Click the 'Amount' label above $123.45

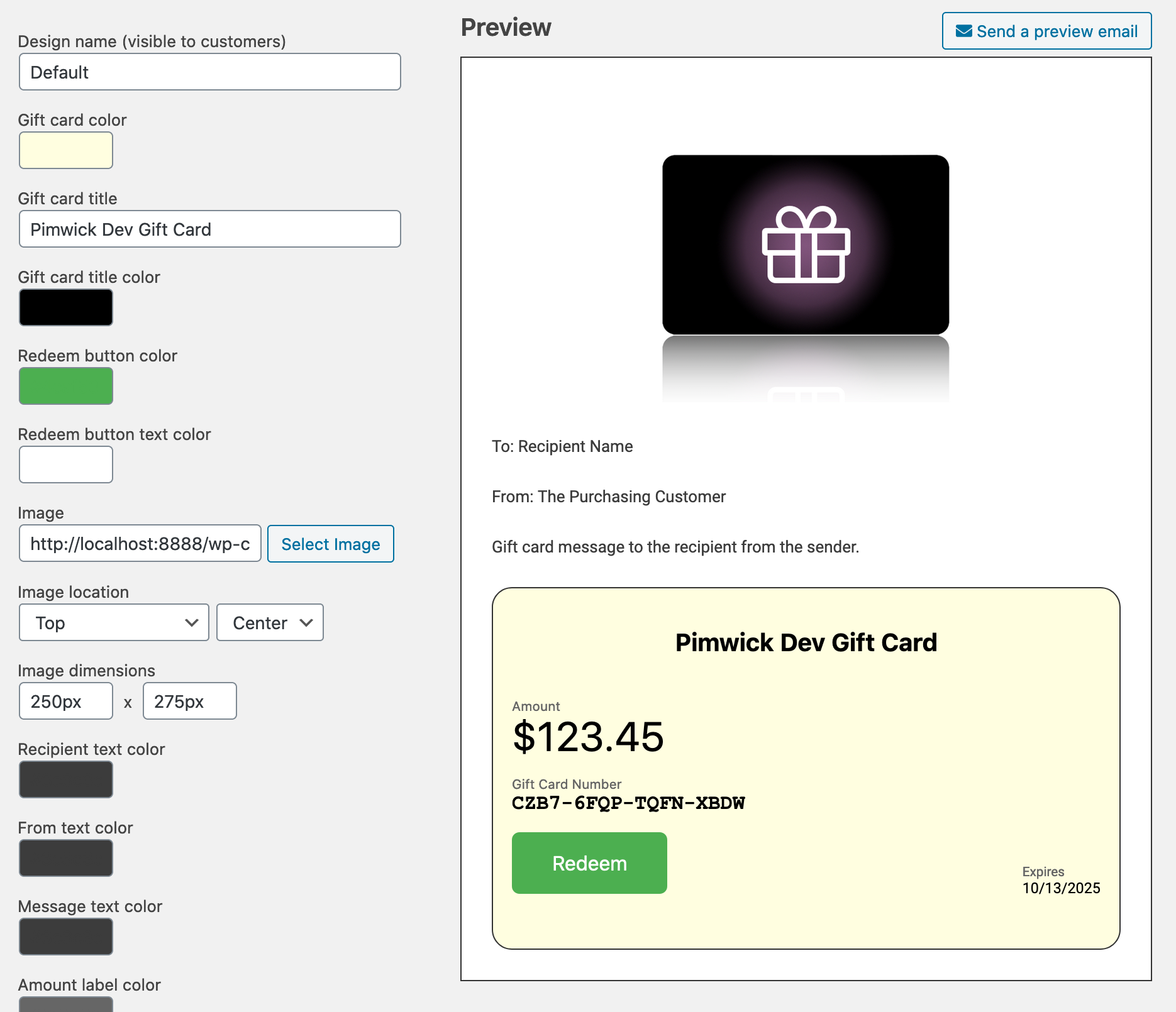[536, 706]
